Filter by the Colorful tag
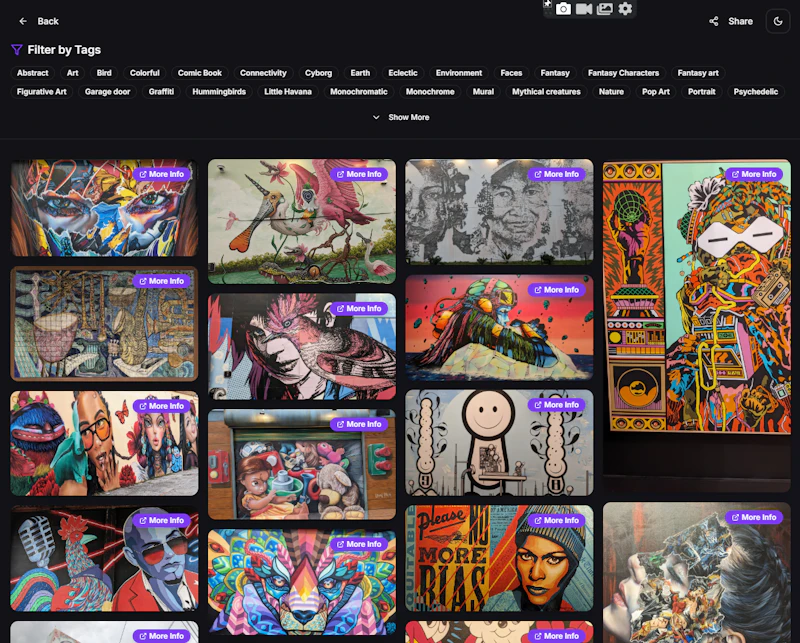 [144, 73]
